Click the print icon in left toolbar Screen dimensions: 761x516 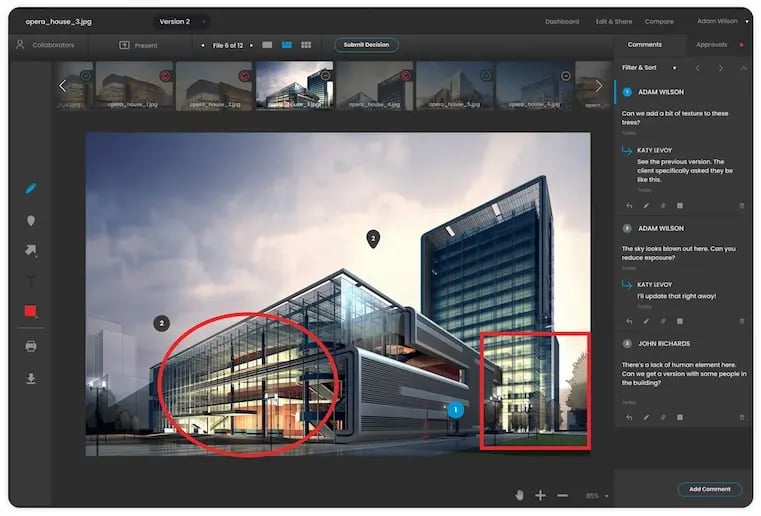click(x=31, y=346)
